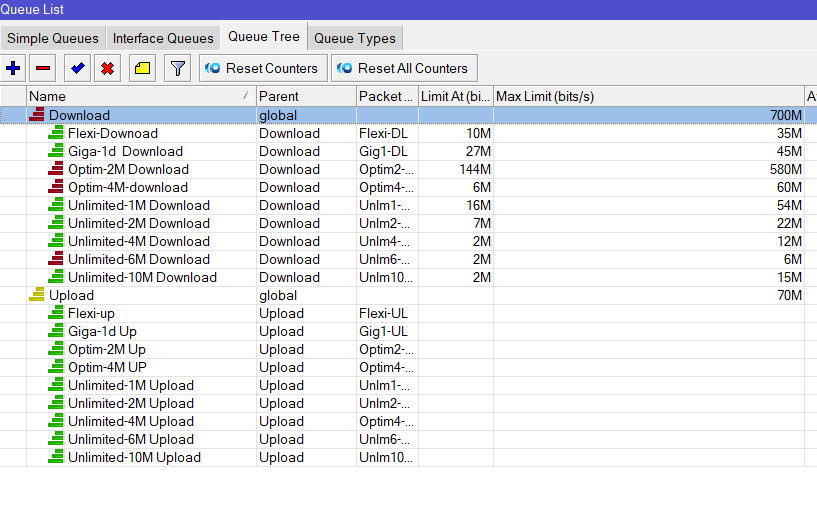This screenshot has height=531, width=817.
Task: Click the Limit At column header
Action: click(x=455, y=96)
